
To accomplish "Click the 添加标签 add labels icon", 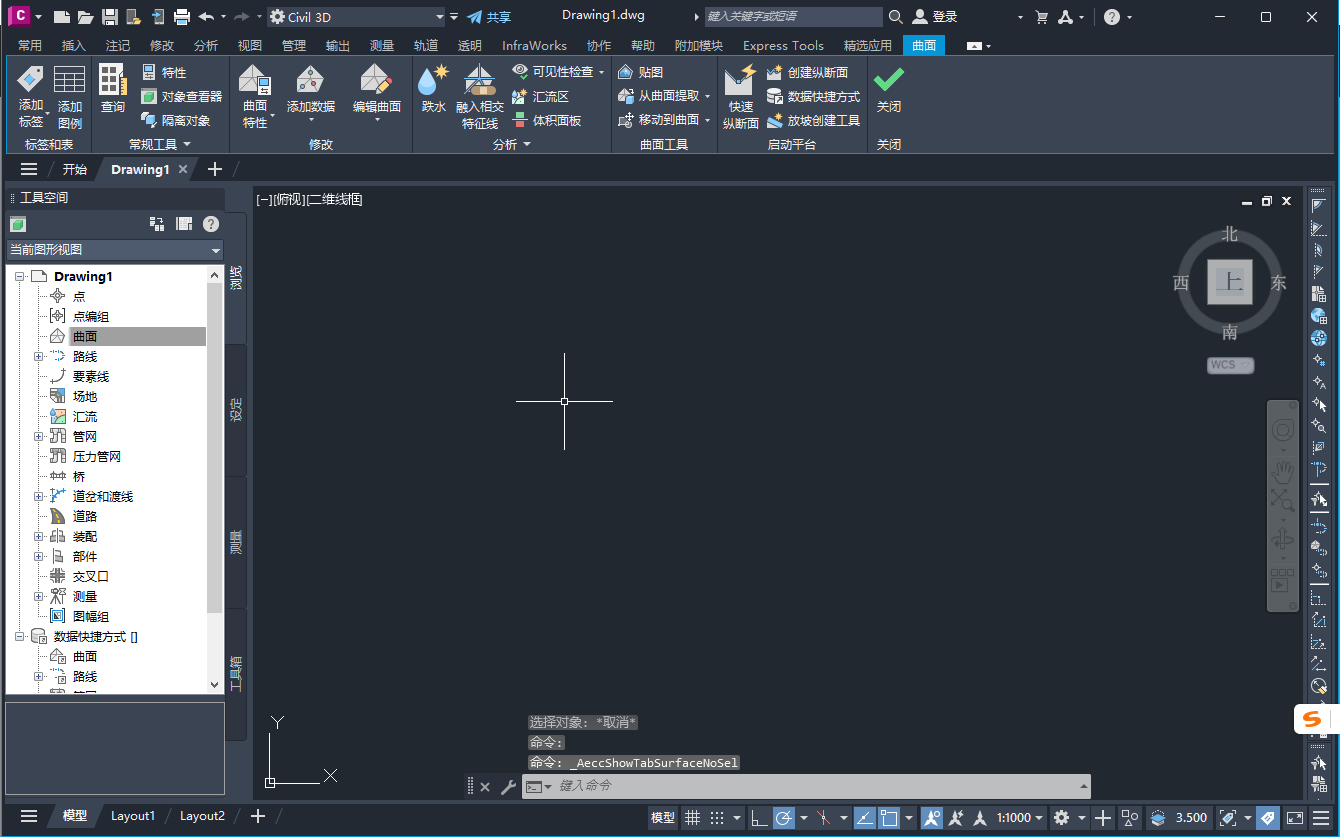I will (x=31, y=78).
